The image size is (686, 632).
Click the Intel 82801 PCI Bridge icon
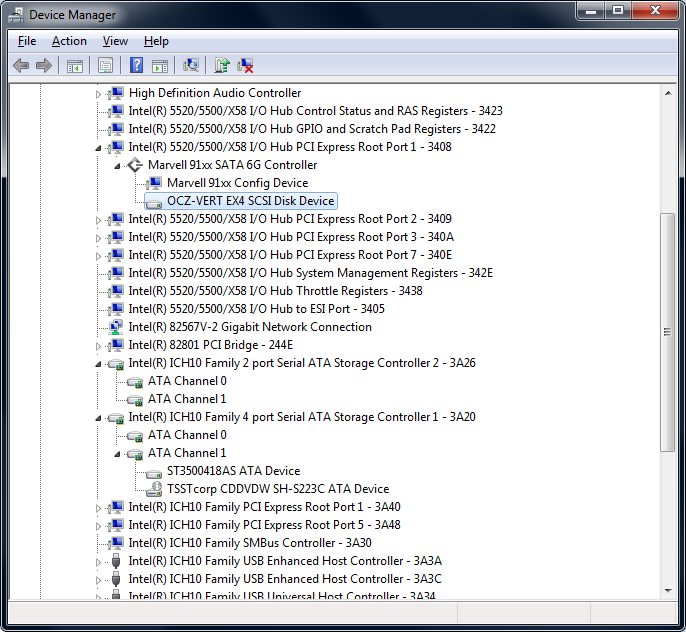pyautogui.click(x=117, y=345)
